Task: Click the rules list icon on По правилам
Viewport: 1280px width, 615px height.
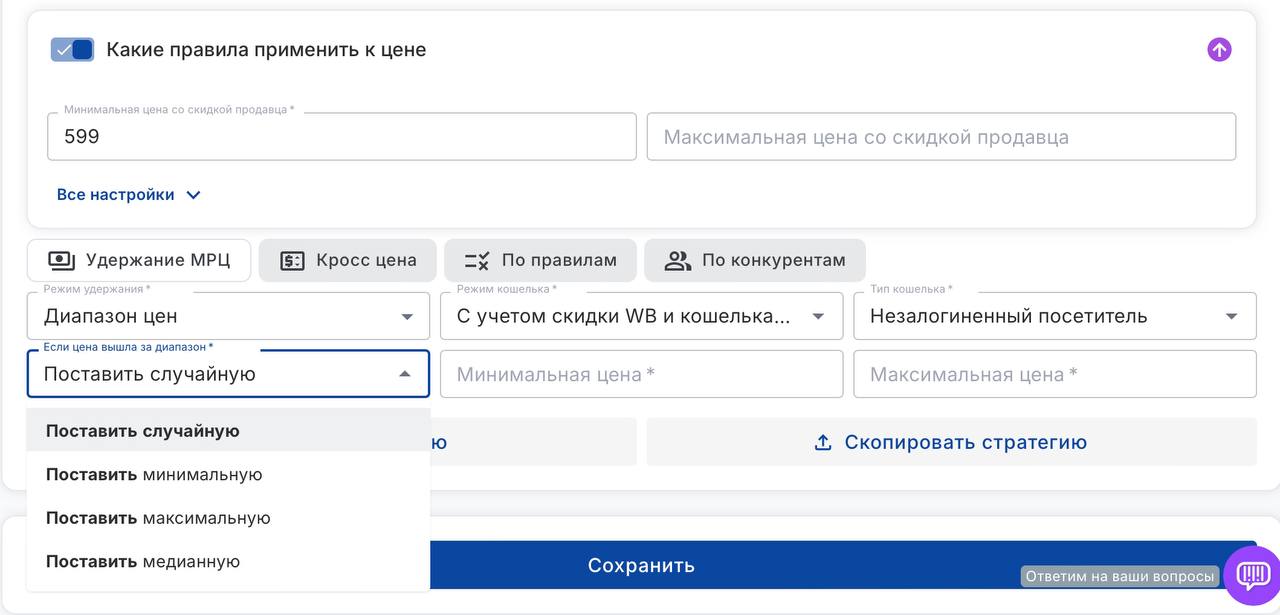Action: pyautogui.click(x=477, y=261)
